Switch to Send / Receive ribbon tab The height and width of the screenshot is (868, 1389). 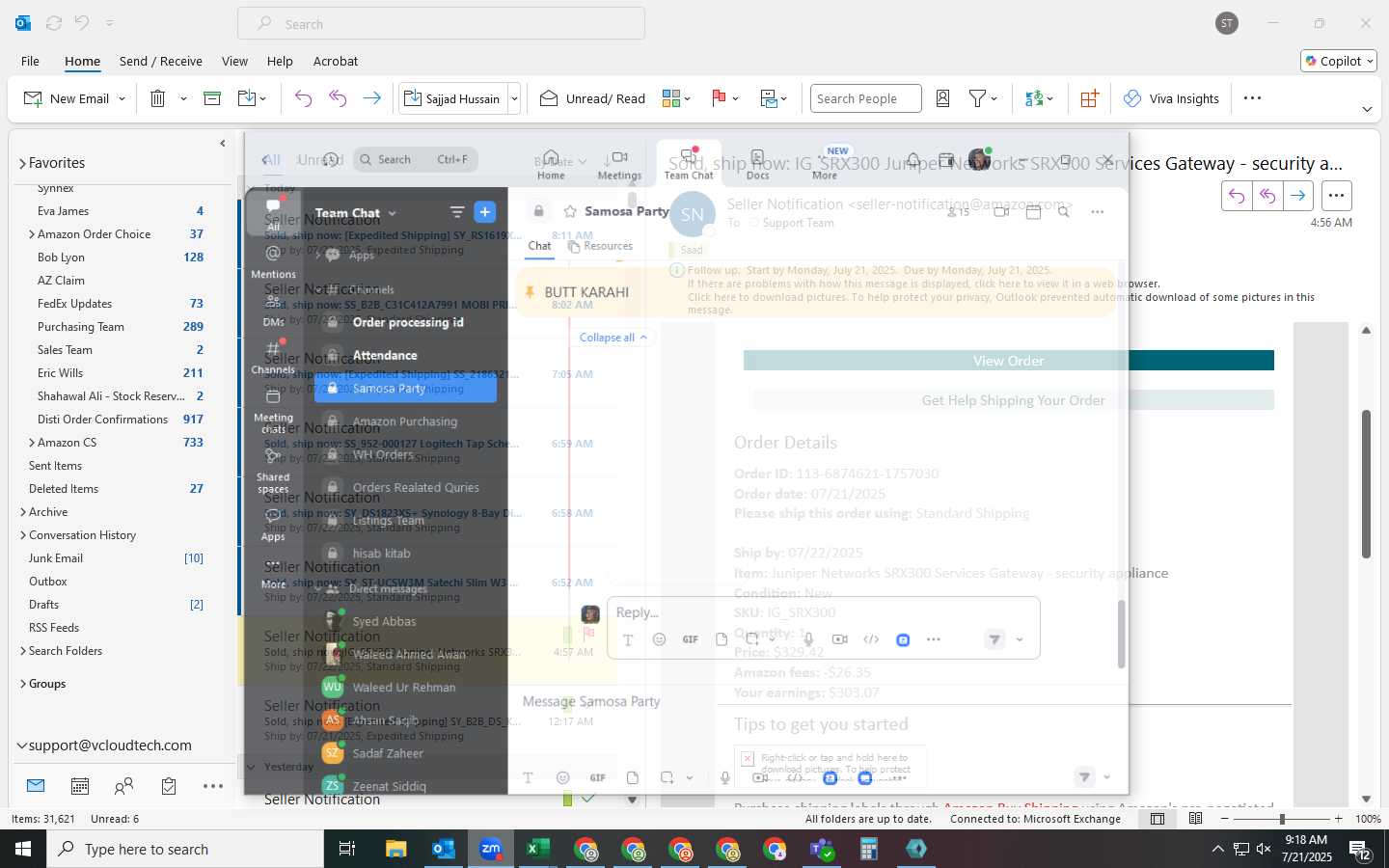pyautogui.click(x=161, y=61)
